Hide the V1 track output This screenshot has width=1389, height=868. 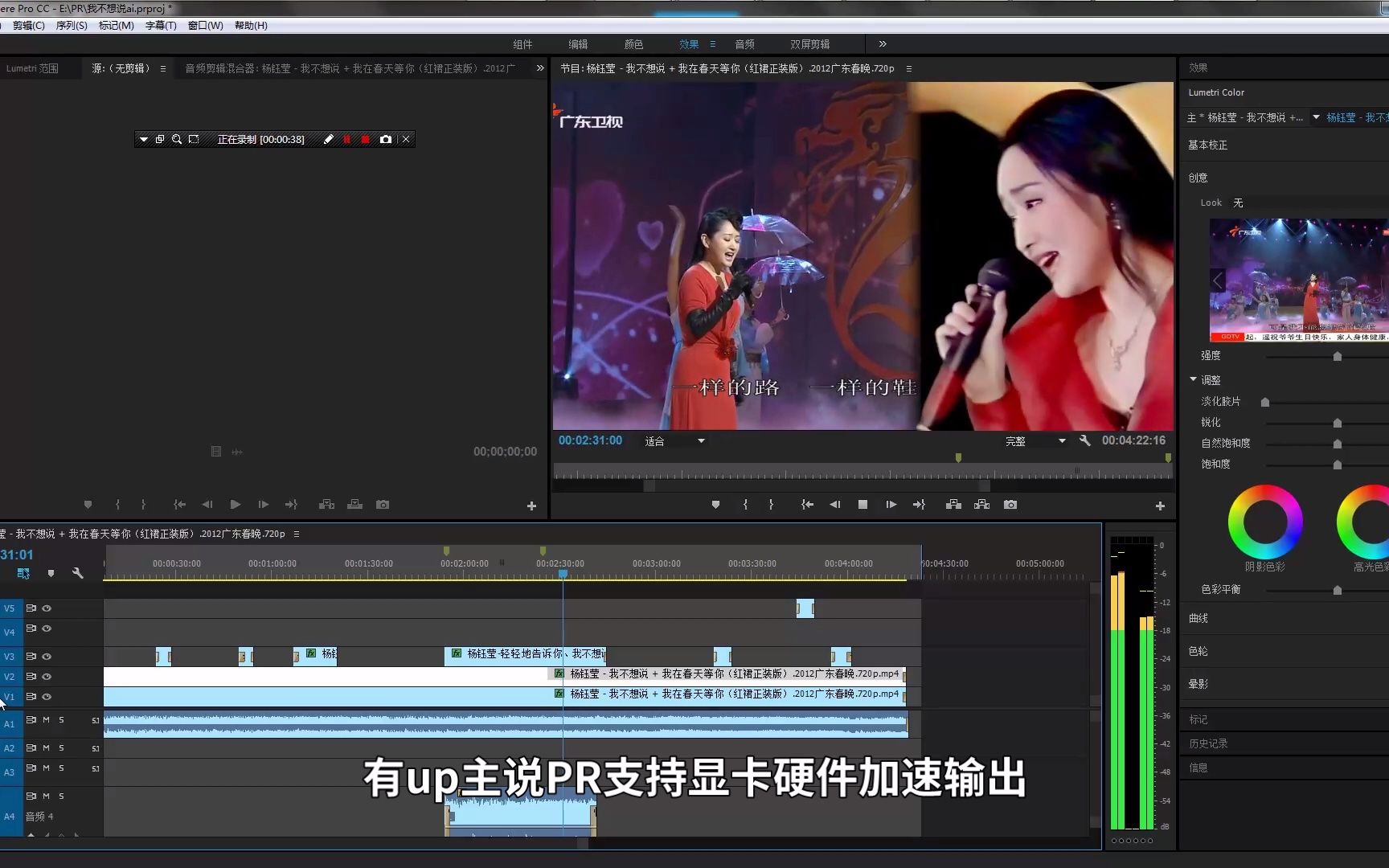click(47, 697)
